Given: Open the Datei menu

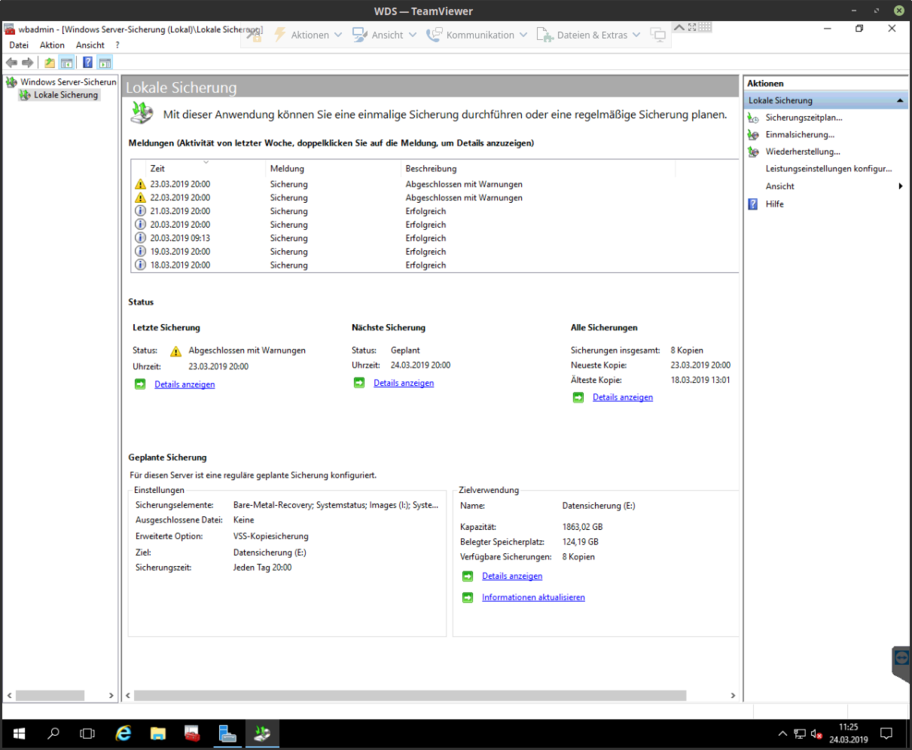Looking at the screenshot, I should [x=19, y=45].
